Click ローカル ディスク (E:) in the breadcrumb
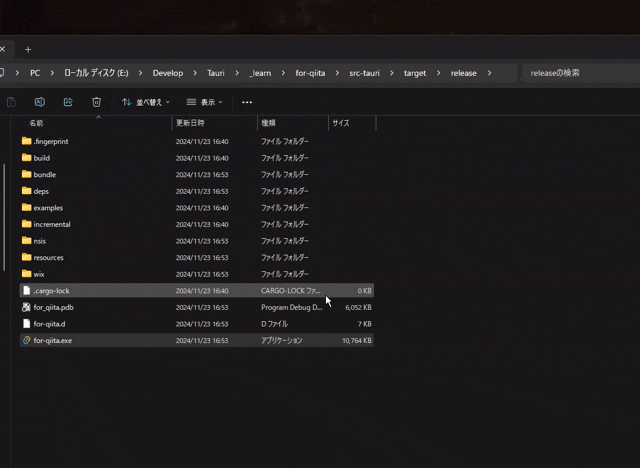Image resolution: width=640 pixels, height=468 pixels. pos(96,73)
